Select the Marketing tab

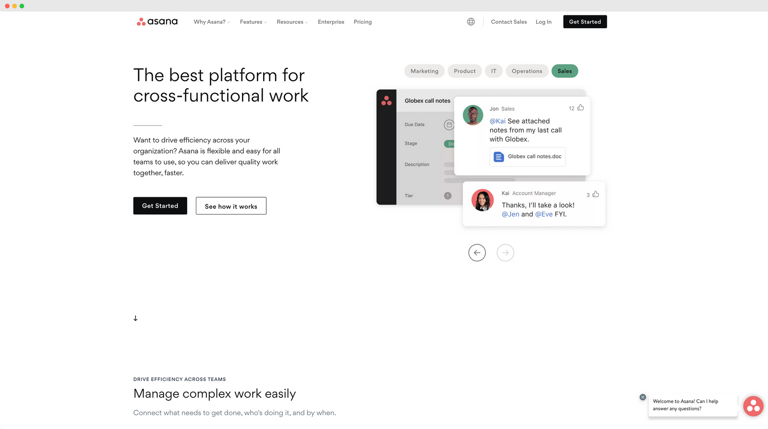point(424,71)
